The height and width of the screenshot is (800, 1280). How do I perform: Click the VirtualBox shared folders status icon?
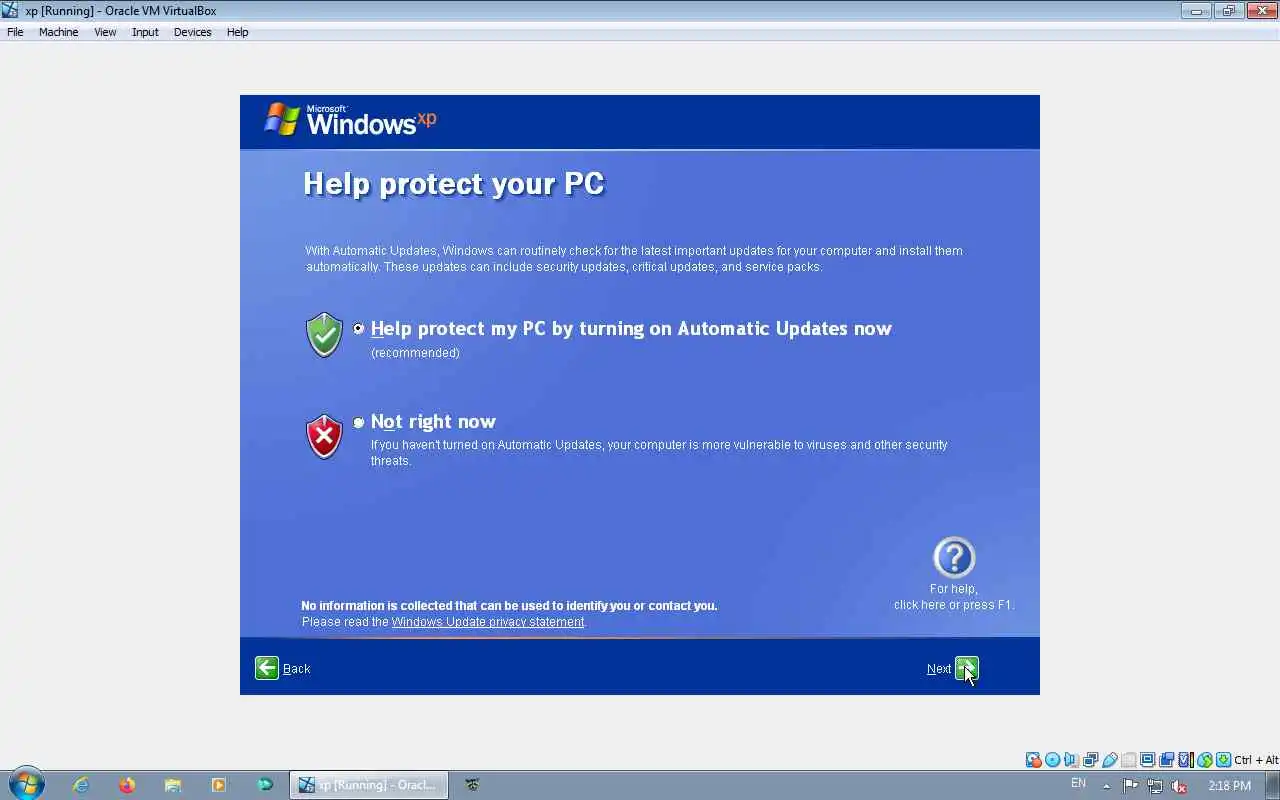pos(1129,760)
